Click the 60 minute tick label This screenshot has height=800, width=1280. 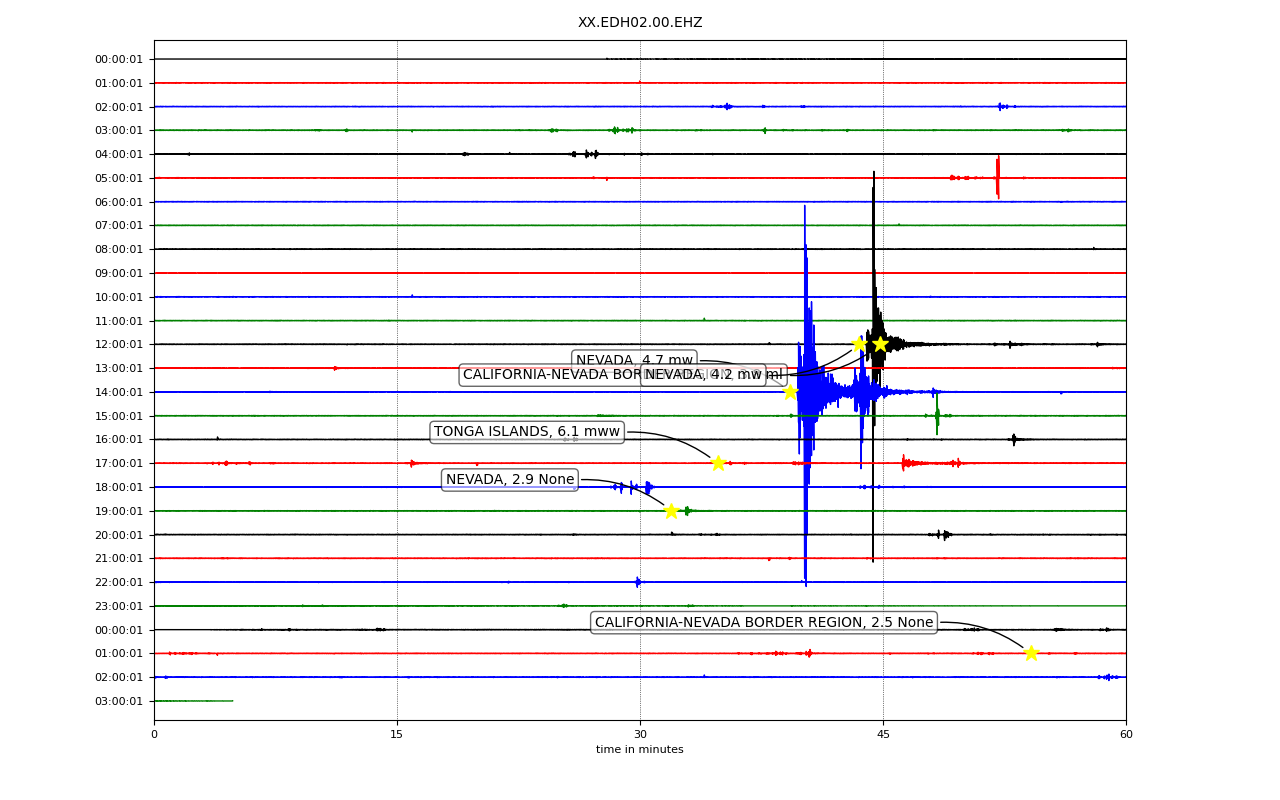1126,735
